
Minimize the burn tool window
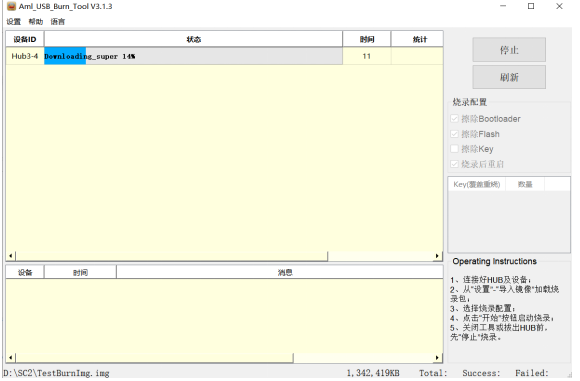(x=503, y=6)
